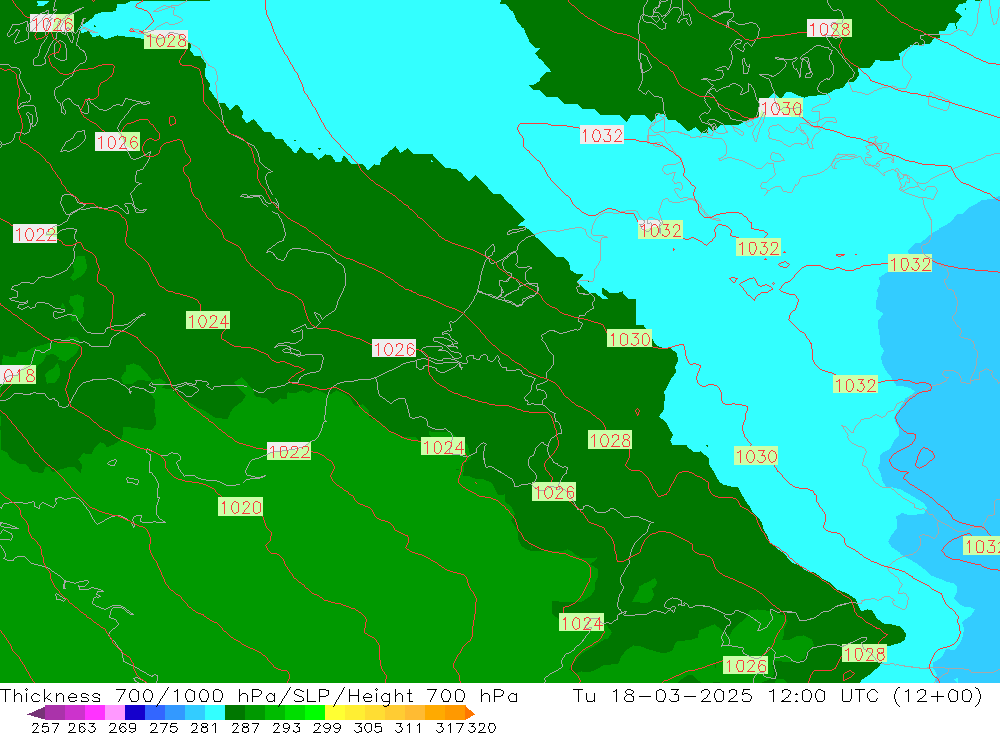1000x733 pixels.
Task: Select the 311 legend value
Action: (x=409, y=727)
